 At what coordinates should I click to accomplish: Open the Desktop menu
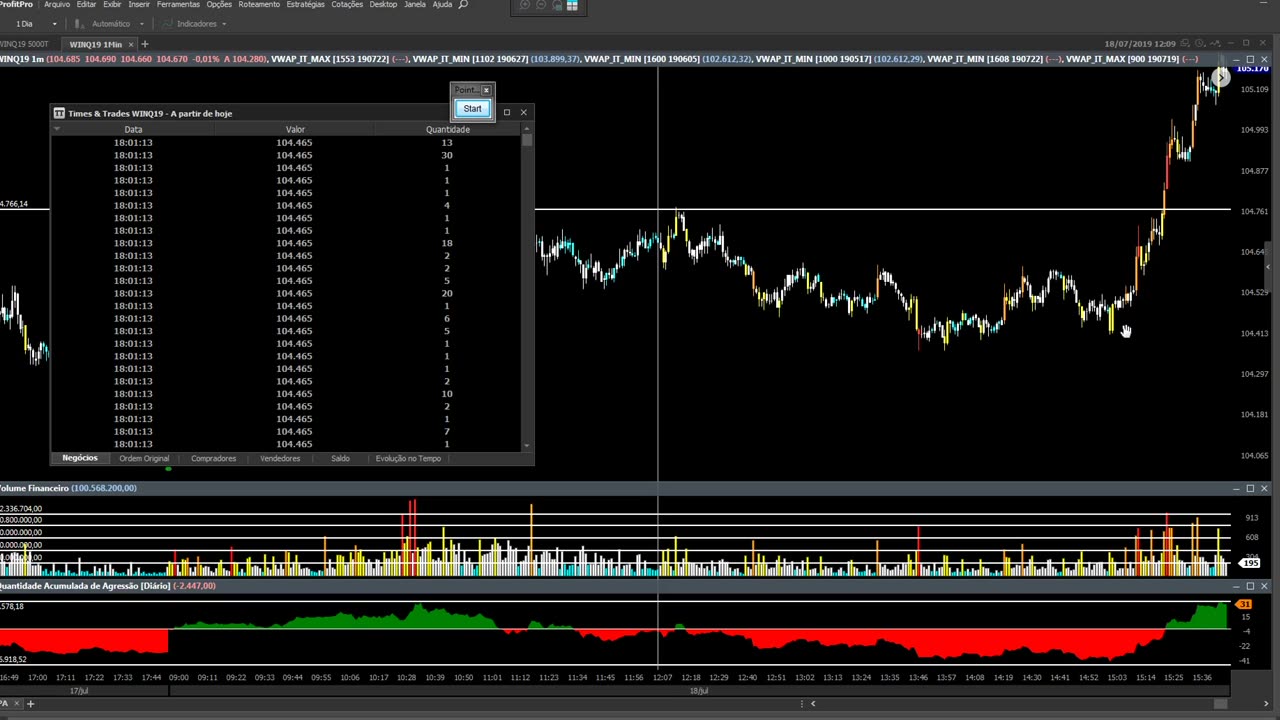pos(383,4)
